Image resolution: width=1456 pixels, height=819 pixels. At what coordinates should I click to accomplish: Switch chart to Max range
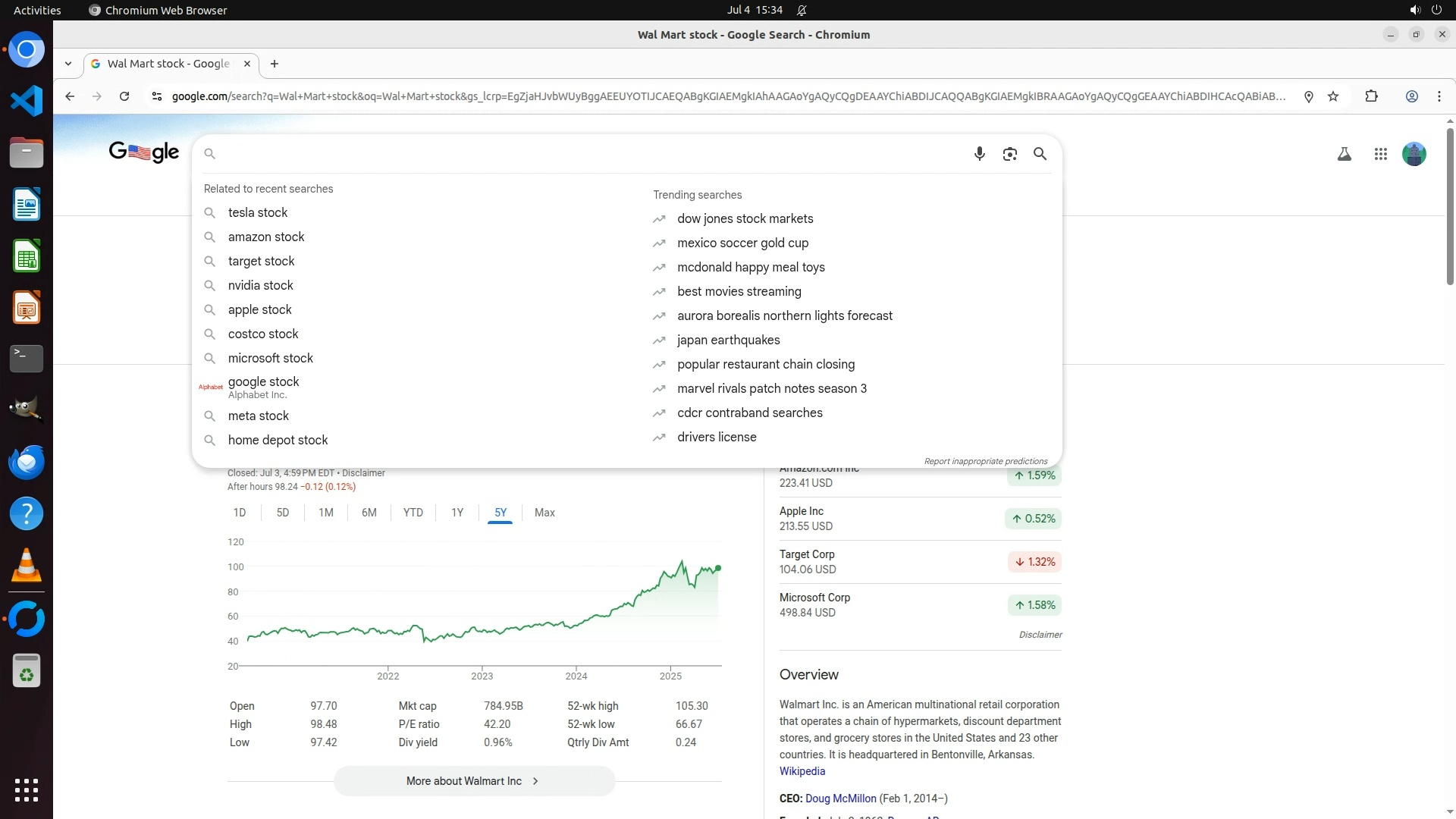(544, 513)
